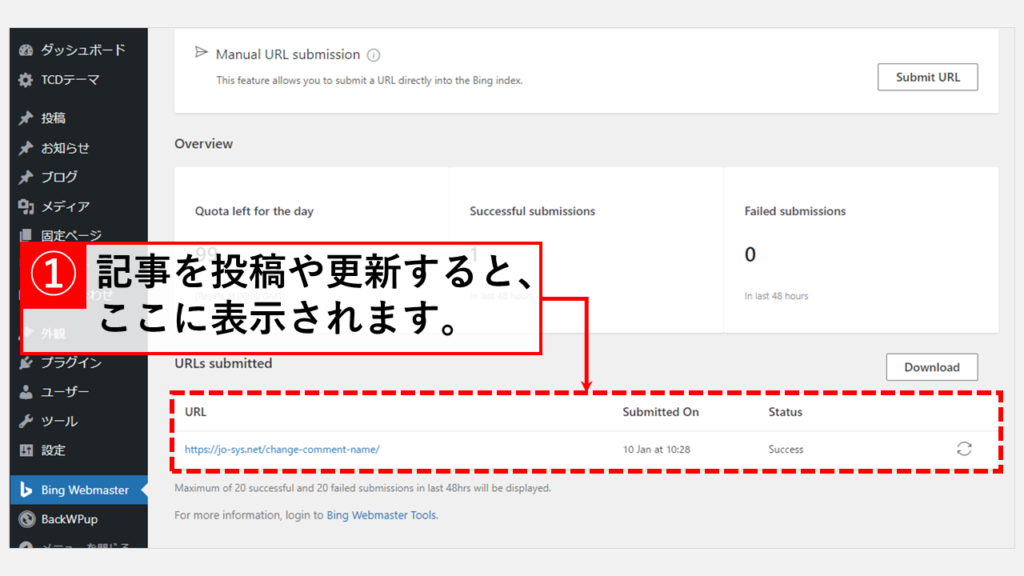Open the submitted change-comment-name URL link
The image size is (1024, 576).
point(282,450)
